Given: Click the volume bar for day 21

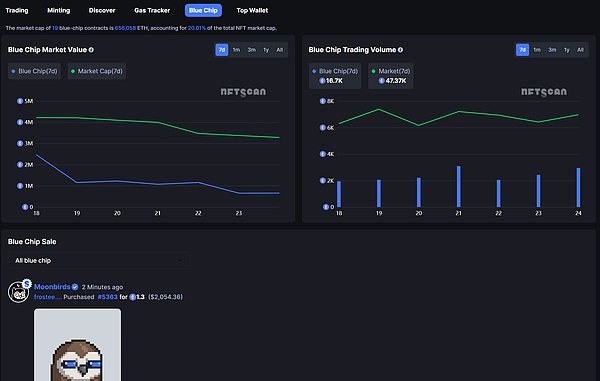Looking at the screenshot, I should pos(458,186).
